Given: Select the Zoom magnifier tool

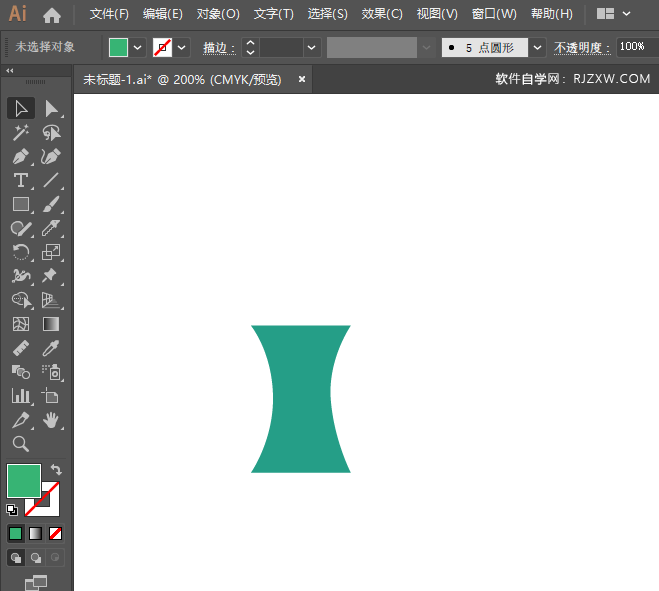Looking at the screenshot, I should point(20,444).
